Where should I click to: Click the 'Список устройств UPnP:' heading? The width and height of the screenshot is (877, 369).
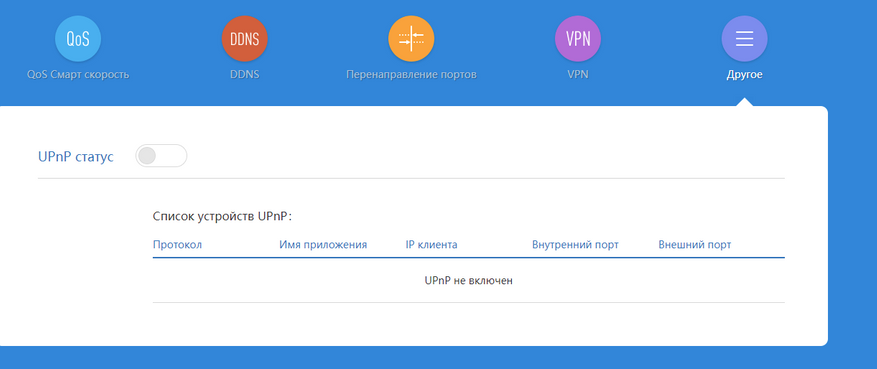223,216
